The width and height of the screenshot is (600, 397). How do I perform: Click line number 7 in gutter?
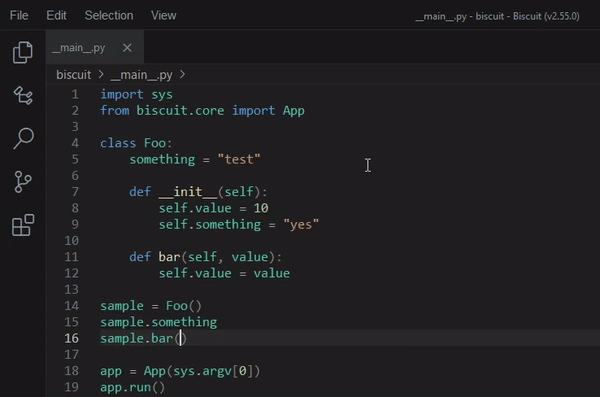(75, 191)
